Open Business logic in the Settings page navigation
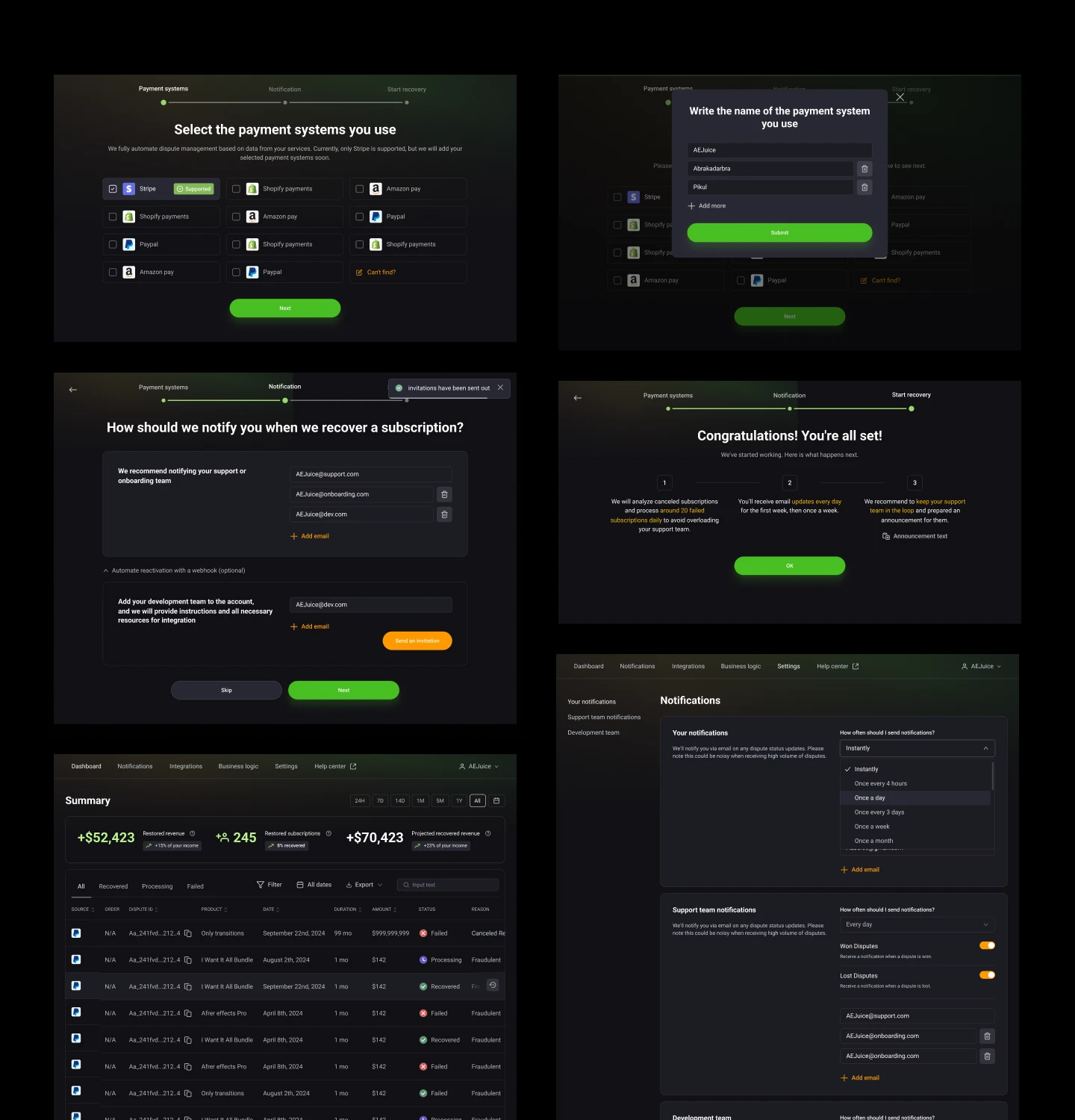The image size is (1075, 1120). (x=741, y=666)
